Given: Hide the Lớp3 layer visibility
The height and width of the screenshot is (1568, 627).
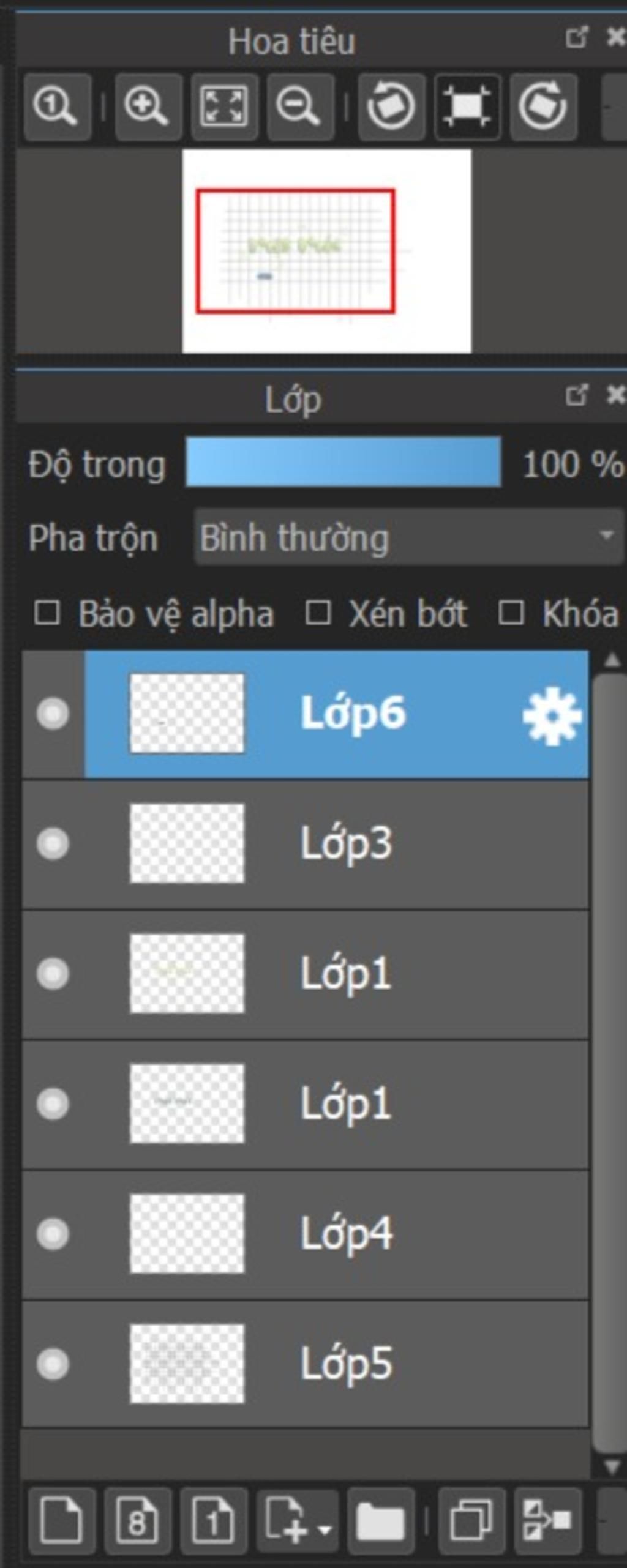Looking at the screenshot, I should pos(53,843).
